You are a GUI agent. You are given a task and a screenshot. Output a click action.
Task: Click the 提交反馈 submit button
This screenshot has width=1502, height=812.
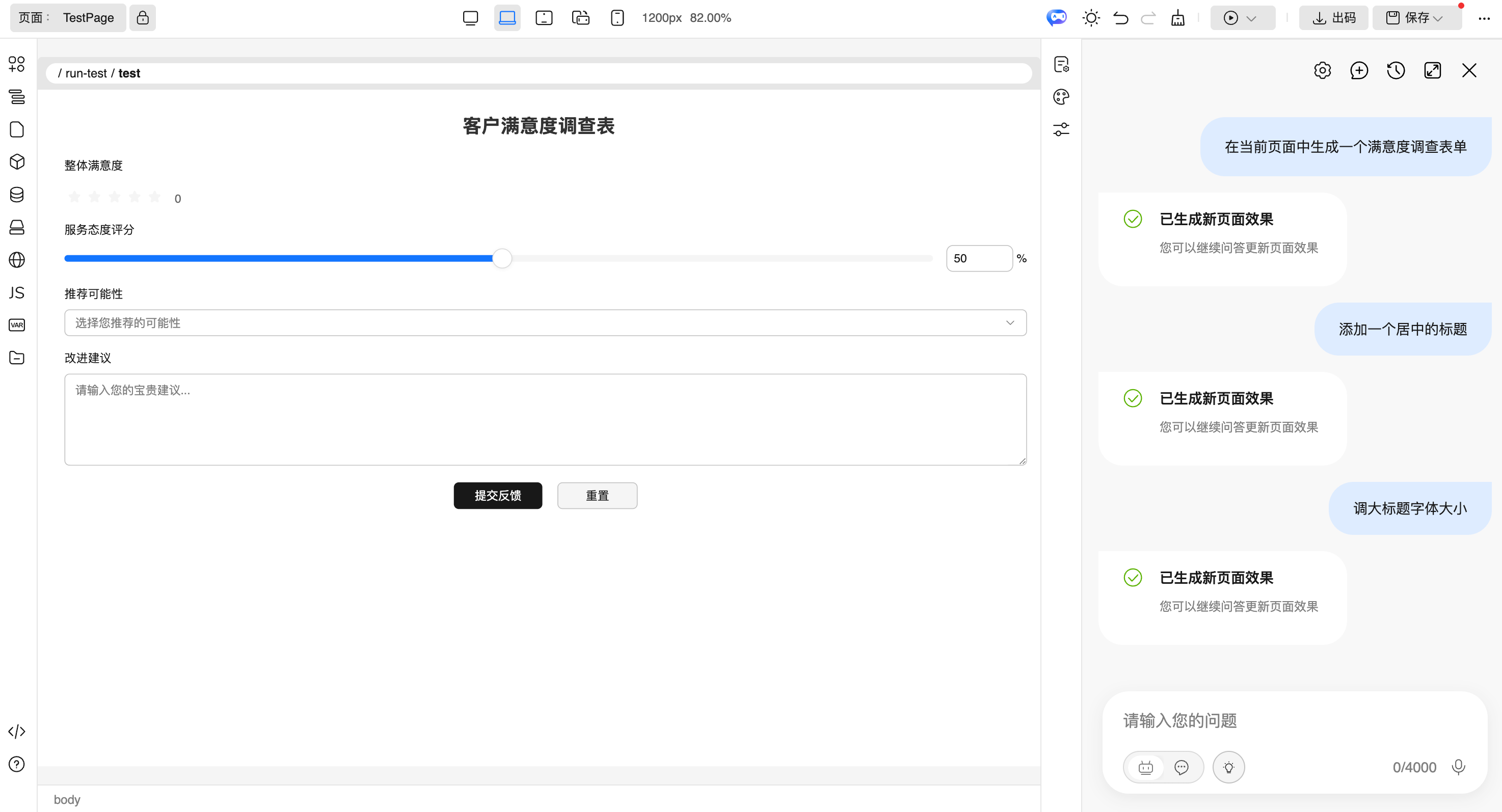click(x=497, y=496)
